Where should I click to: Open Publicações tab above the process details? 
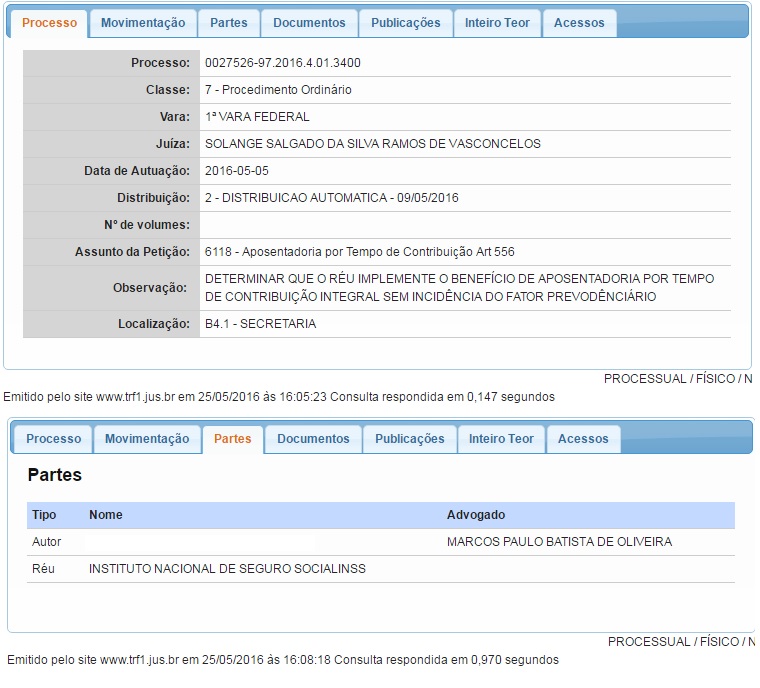pos(405,23)
